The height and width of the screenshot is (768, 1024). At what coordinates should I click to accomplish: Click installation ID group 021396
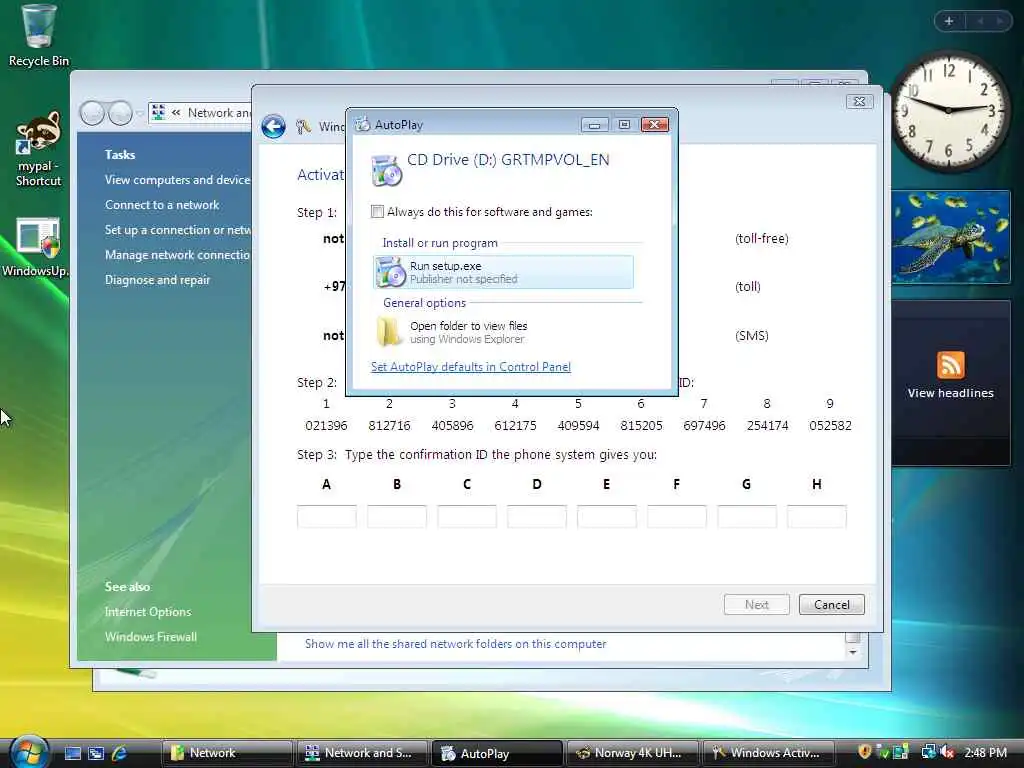coord(326,426)
